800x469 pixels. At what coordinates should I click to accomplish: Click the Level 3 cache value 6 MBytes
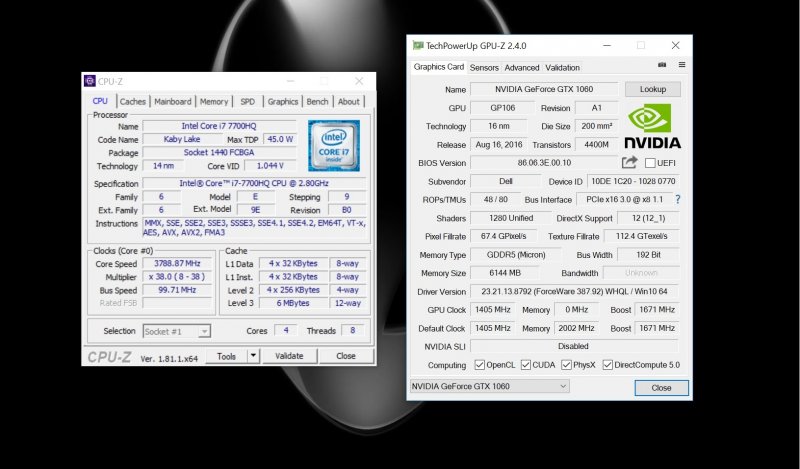[x=293, y=303]
